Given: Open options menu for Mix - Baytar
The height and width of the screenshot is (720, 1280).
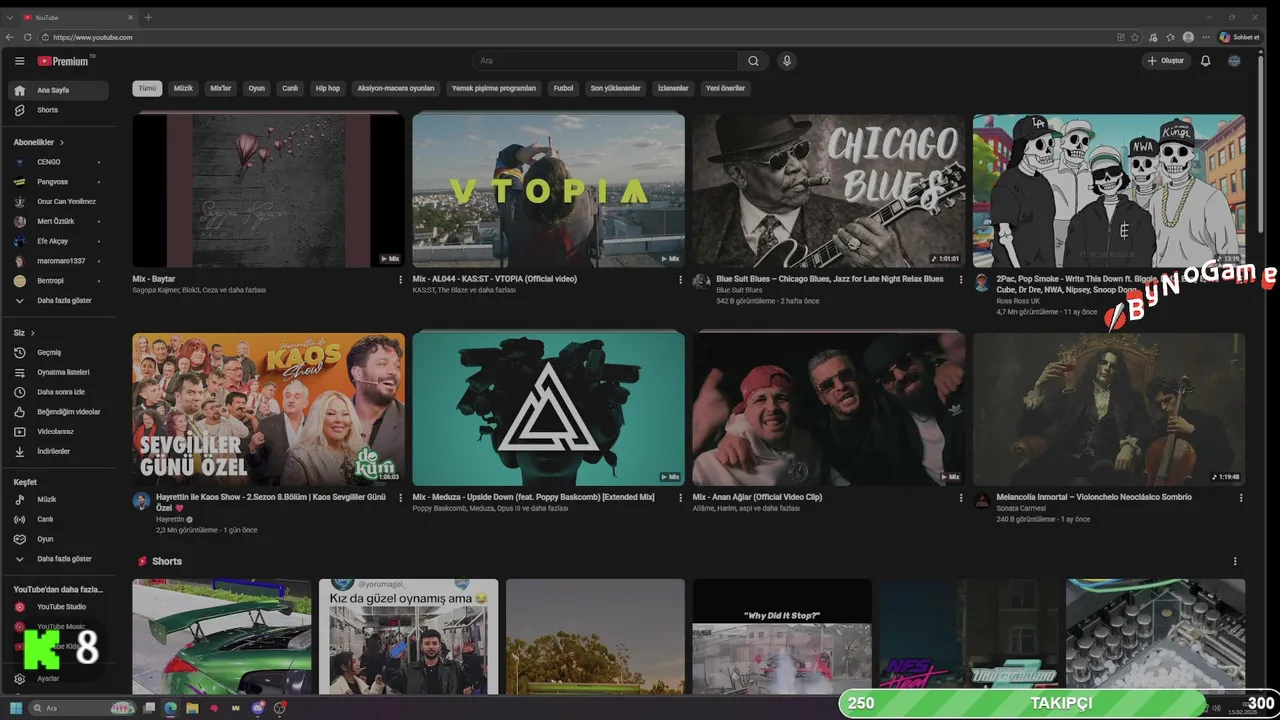Looking at the screenshot, I should coord(401,280).
